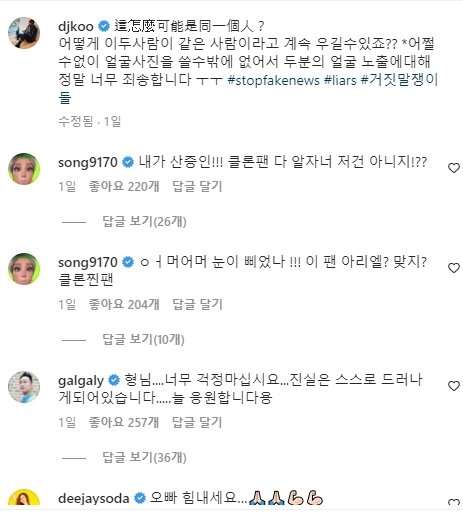Open the #거짓말쟁이들 hashtag
The width and height of the screenshot is (463, 516).
[x=248, y=89]
